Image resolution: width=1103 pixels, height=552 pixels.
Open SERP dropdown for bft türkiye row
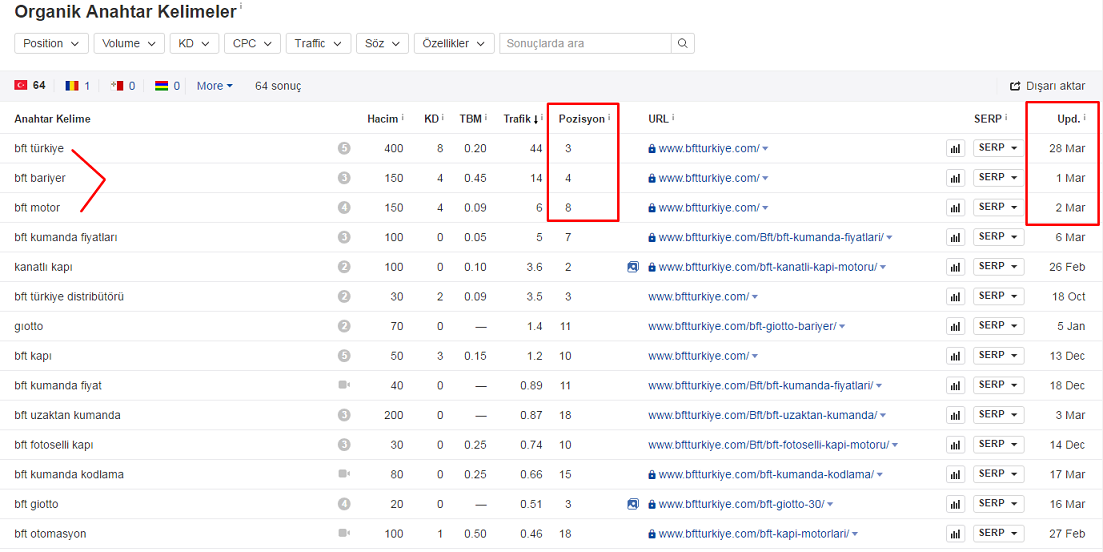point(998,148)
